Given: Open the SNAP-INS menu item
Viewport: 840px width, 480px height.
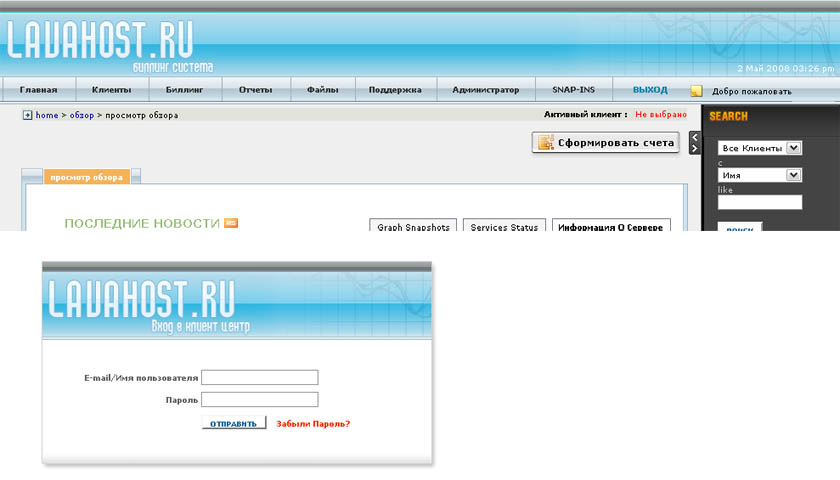Looking at the screenshot, I should [573, 89].
